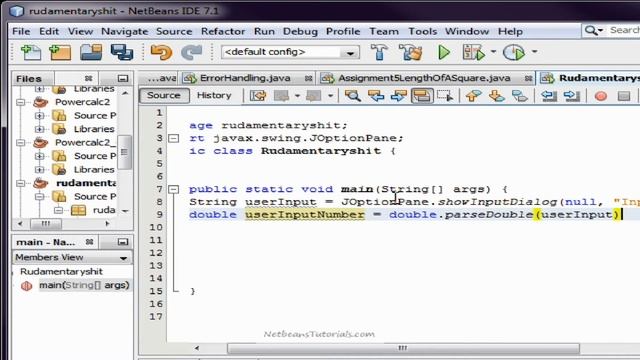The image size is (640, 360).
Task: Open the Debug menu
Action: point(300,31)
